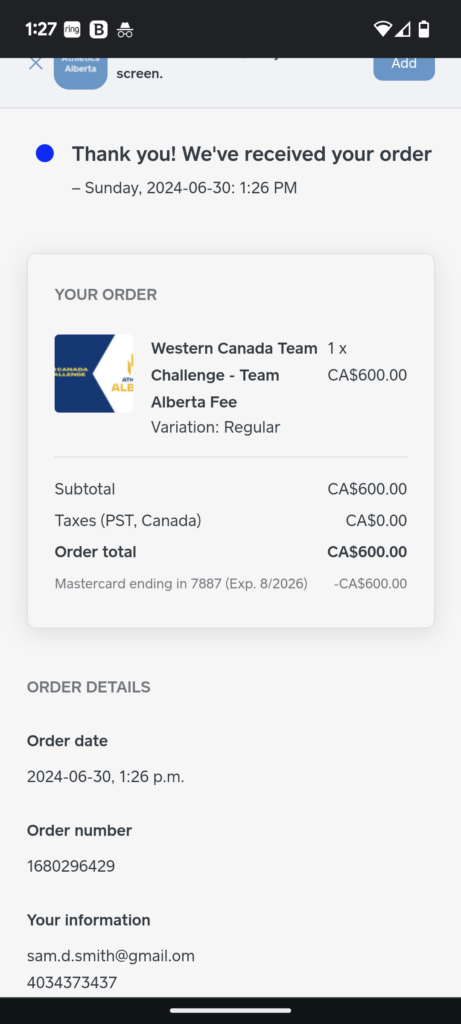461x1024 pixels.
Task: Tap the cellular signal icon
Action: tap(402, 29)
